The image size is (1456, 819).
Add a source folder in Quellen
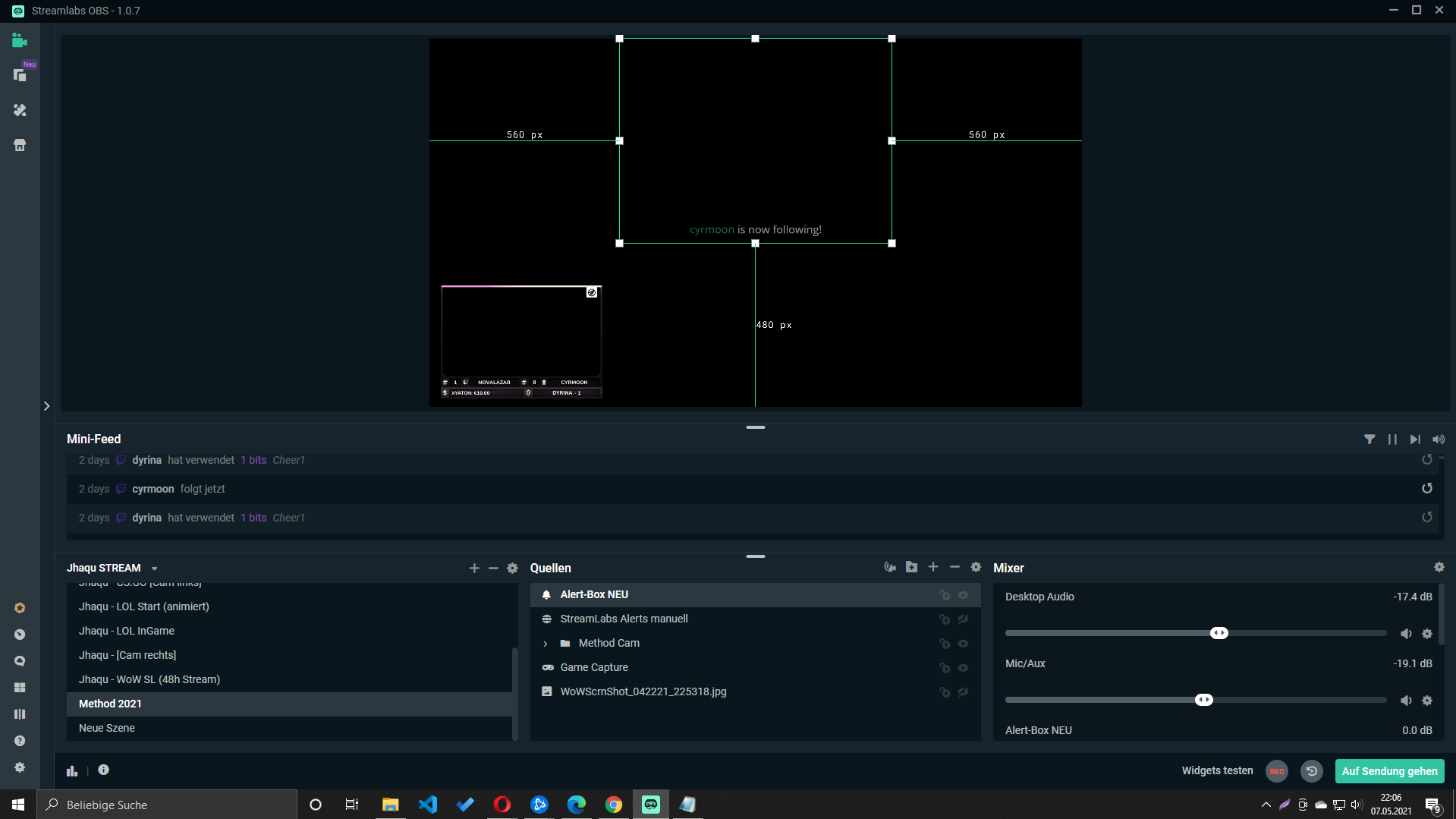click(x=911, y=567)
